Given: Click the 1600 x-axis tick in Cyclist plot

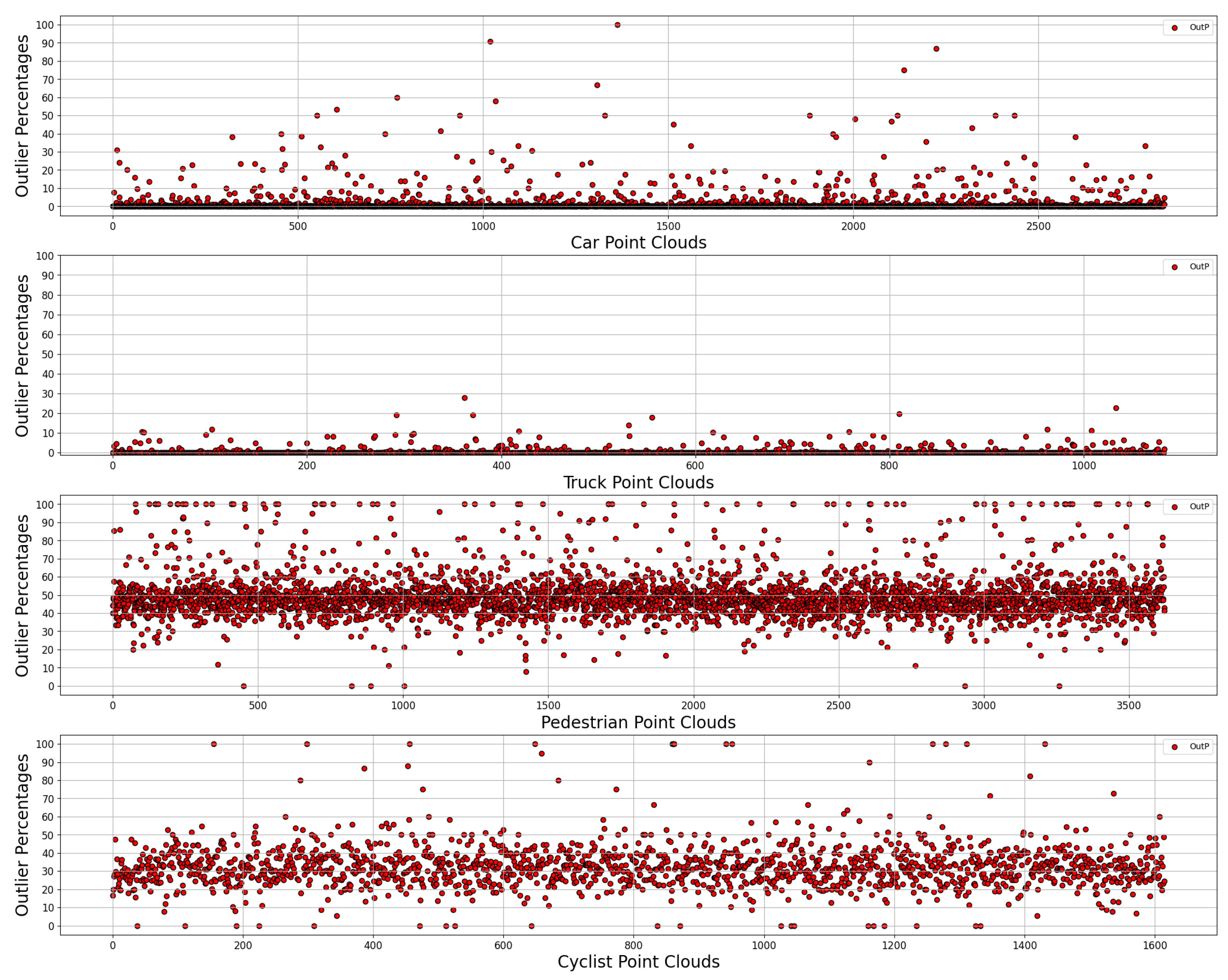Looking at the screenshot, I should coord(1155,945).
